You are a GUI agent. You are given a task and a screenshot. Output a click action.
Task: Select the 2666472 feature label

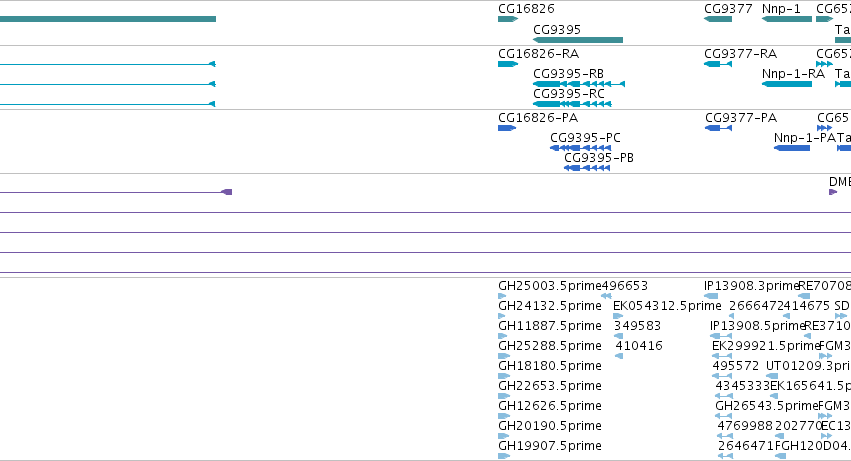point(756,306)
